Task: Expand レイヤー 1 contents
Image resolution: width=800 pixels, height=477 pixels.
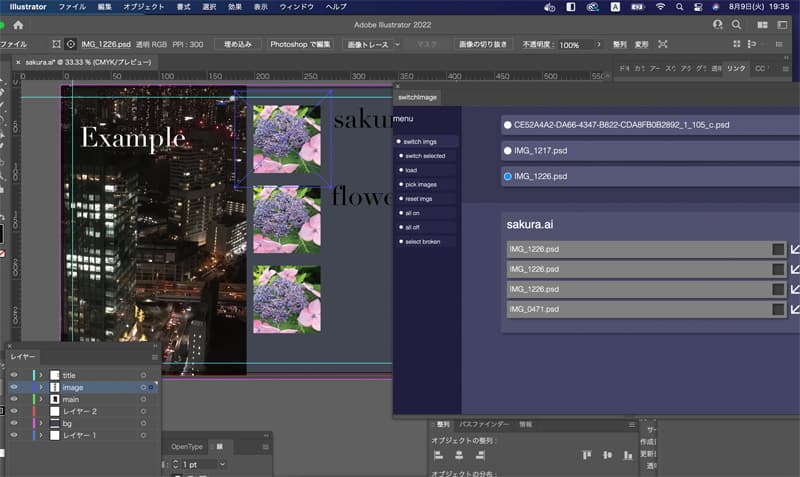Action: tap(41, 435)
